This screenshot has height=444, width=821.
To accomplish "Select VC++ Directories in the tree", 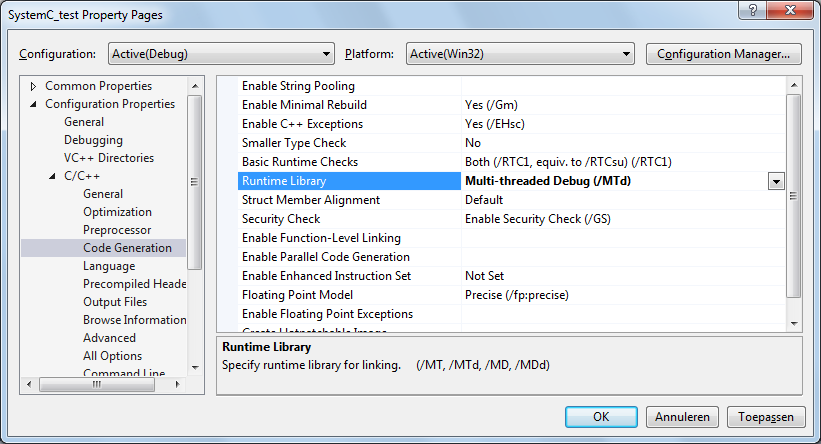I will (x=109, y=158).
